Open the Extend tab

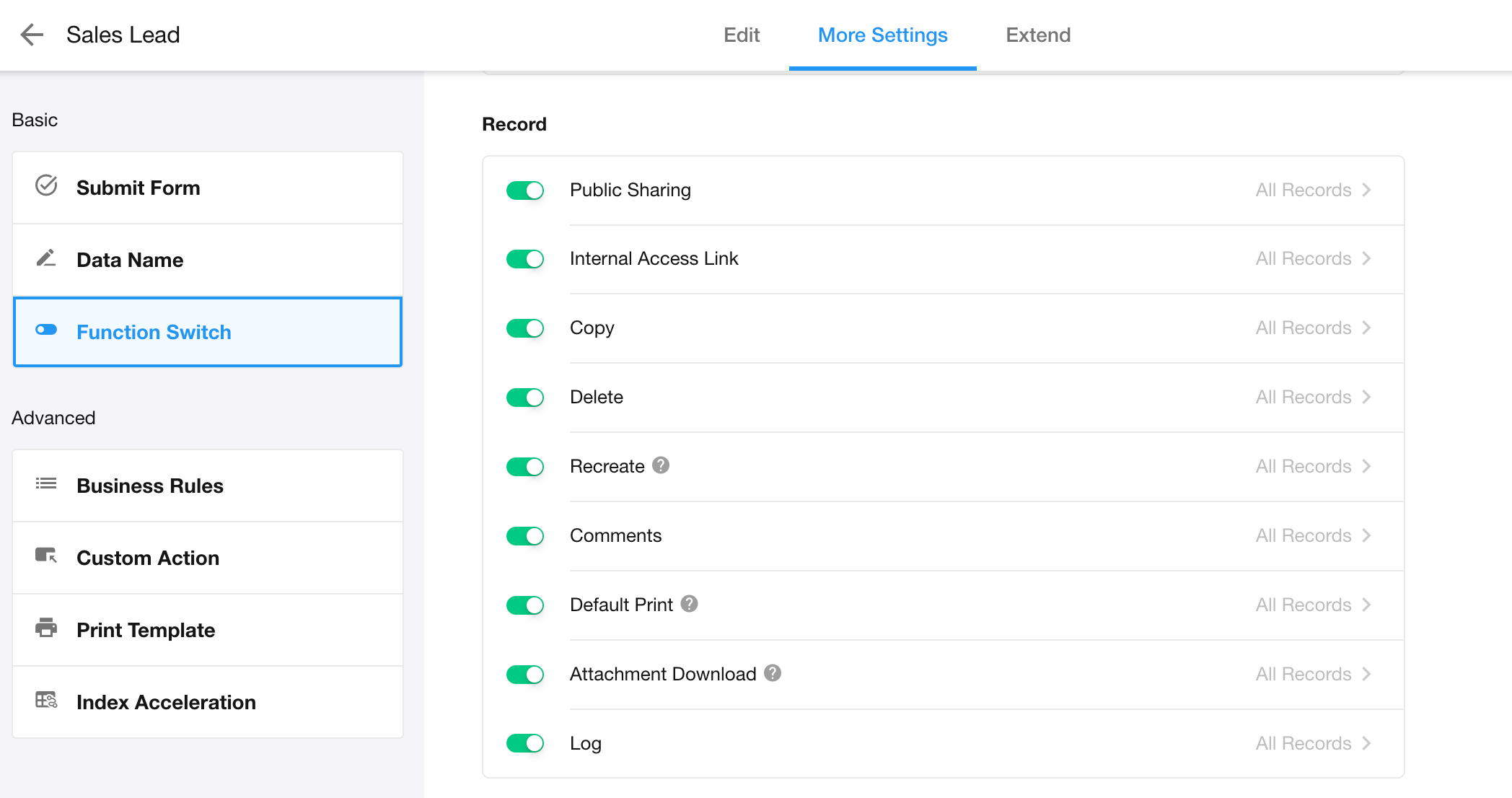point(1038,35)
